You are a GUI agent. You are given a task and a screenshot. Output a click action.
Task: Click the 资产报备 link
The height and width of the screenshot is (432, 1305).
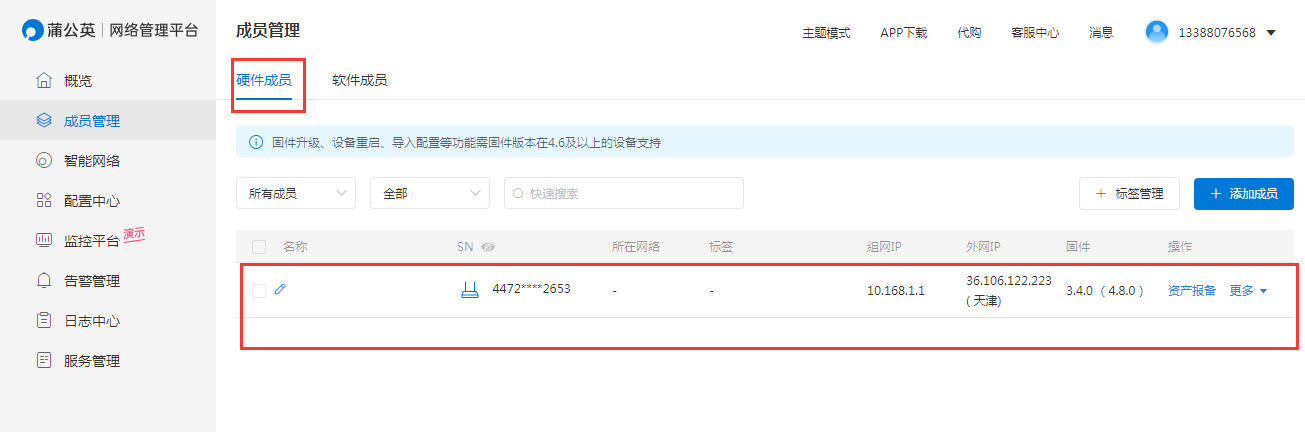coord(1192,291)
